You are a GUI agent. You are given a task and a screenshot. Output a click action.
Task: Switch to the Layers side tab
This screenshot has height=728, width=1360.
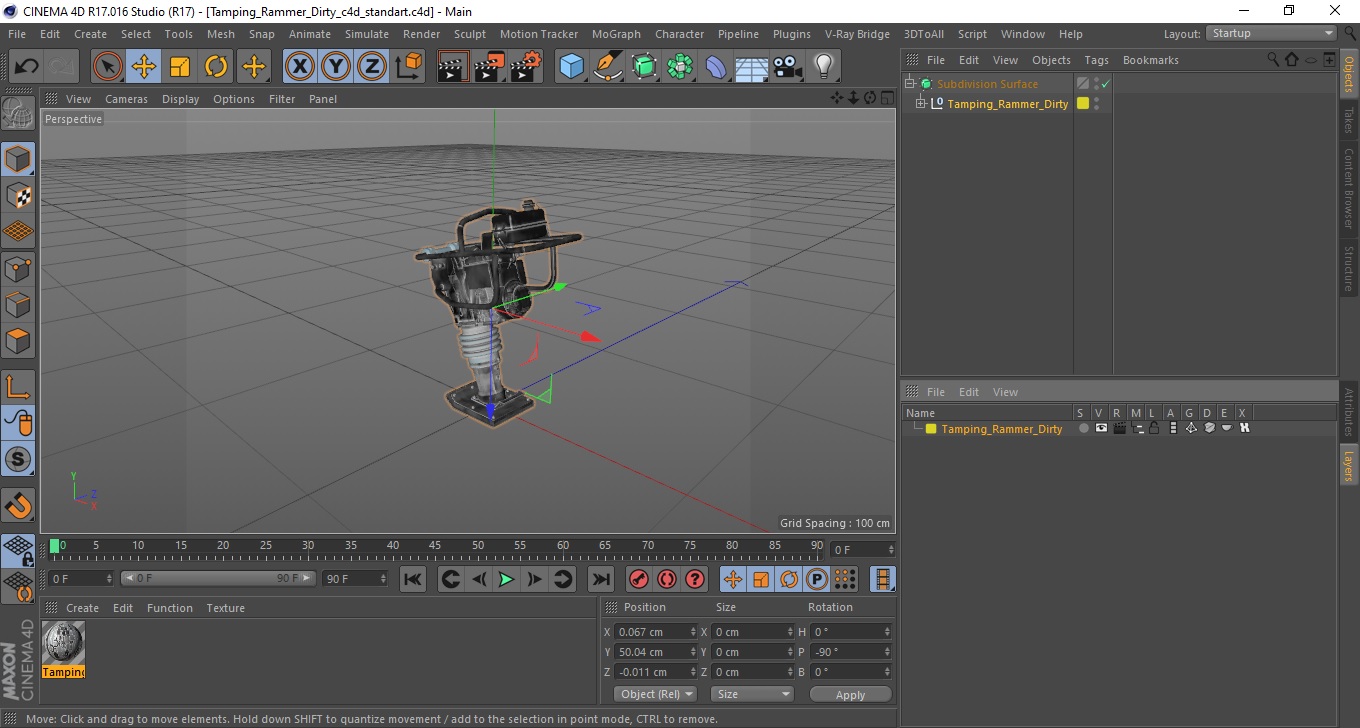point(1349,465)
